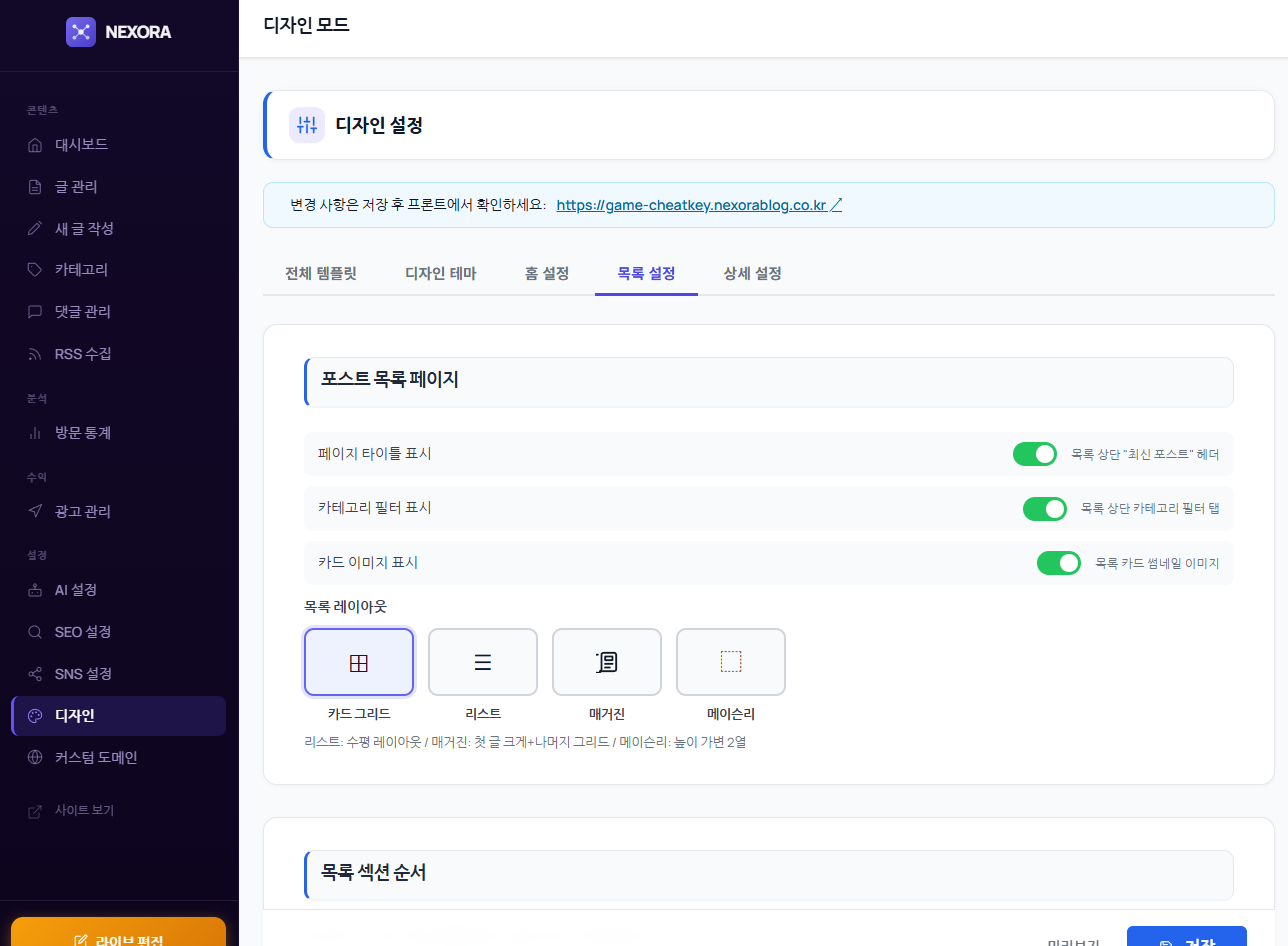Go to RSS 수집 in sidebar
Screen dimensions: 1288x946
[83, 353]
